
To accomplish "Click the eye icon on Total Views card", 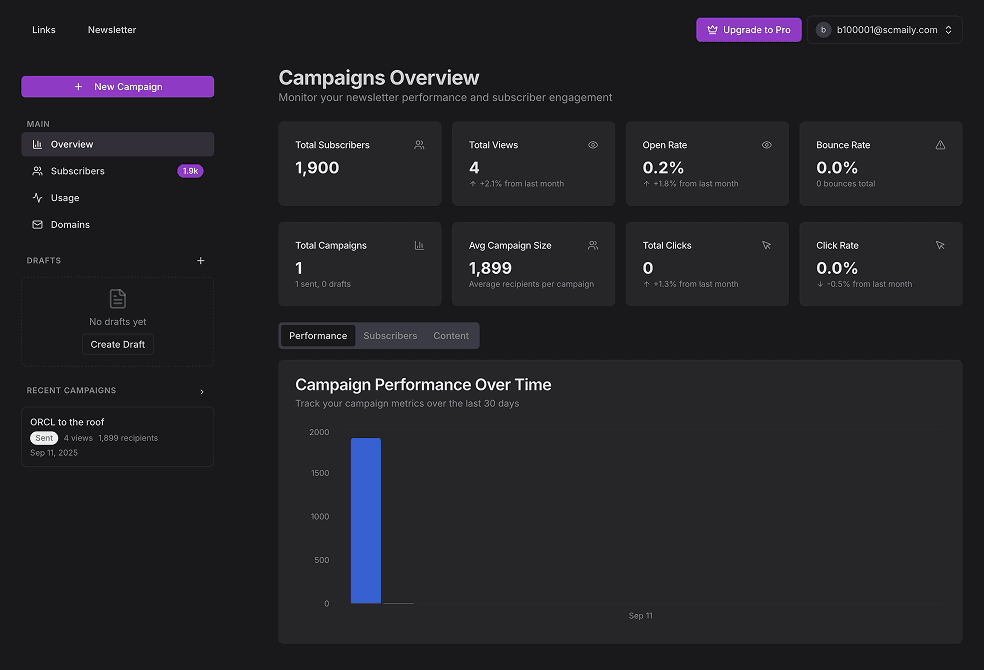I will tap(593, 144).
